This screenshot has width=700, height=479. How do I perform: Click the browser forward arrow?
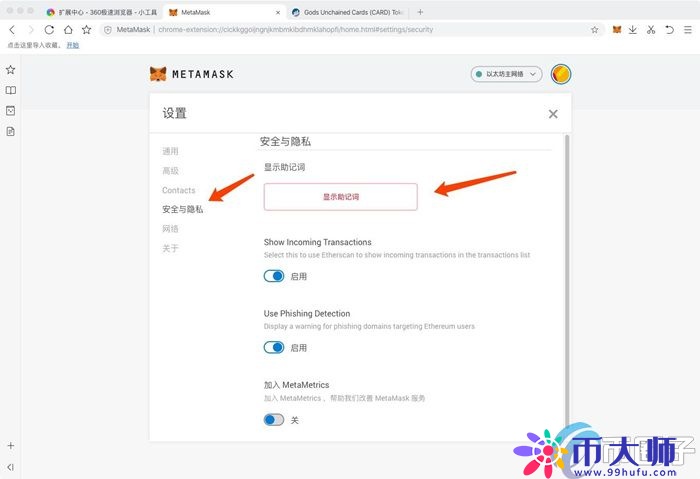(31, 29)
